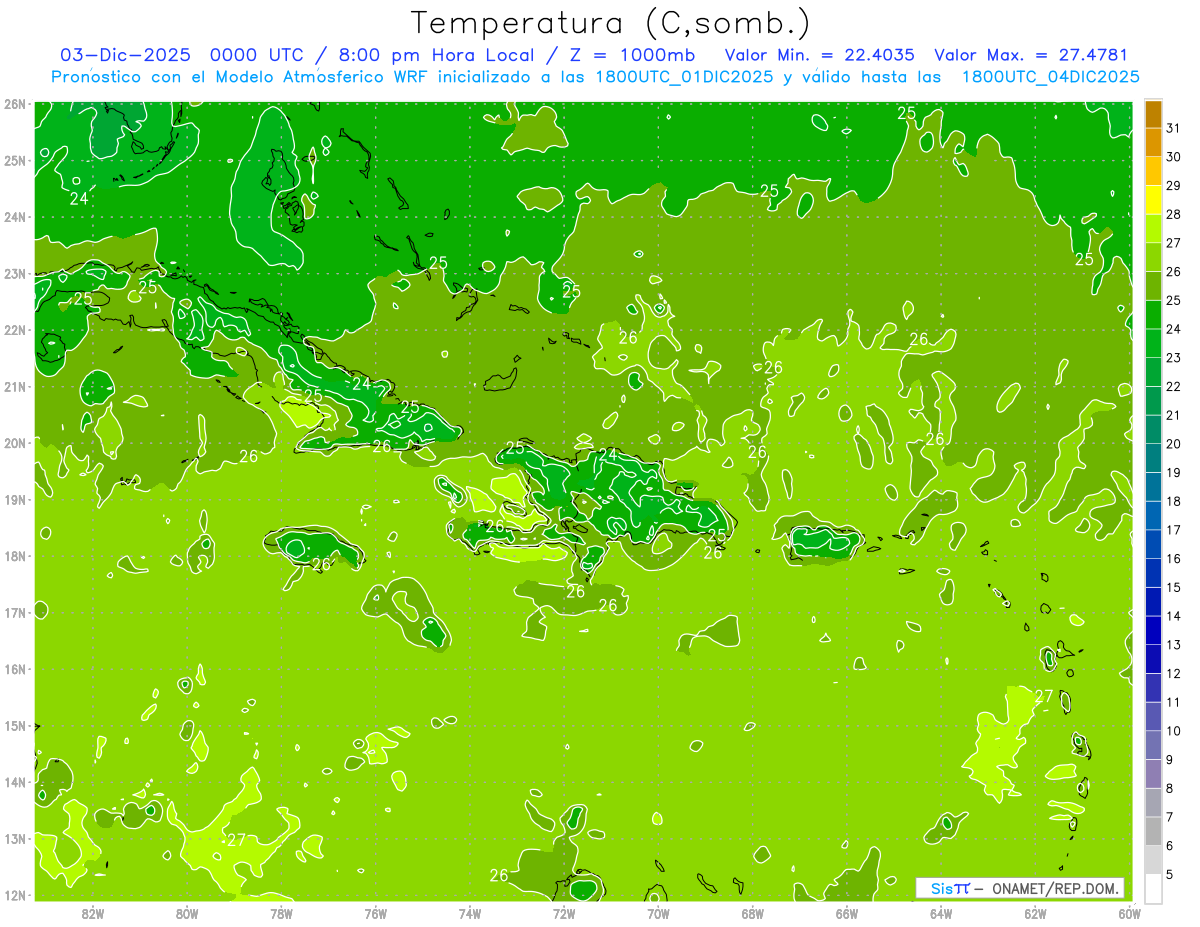This screenshot has height=927, width=1200.
Task: Click the "29" value on the color scale
Action: pos(1174,186)
